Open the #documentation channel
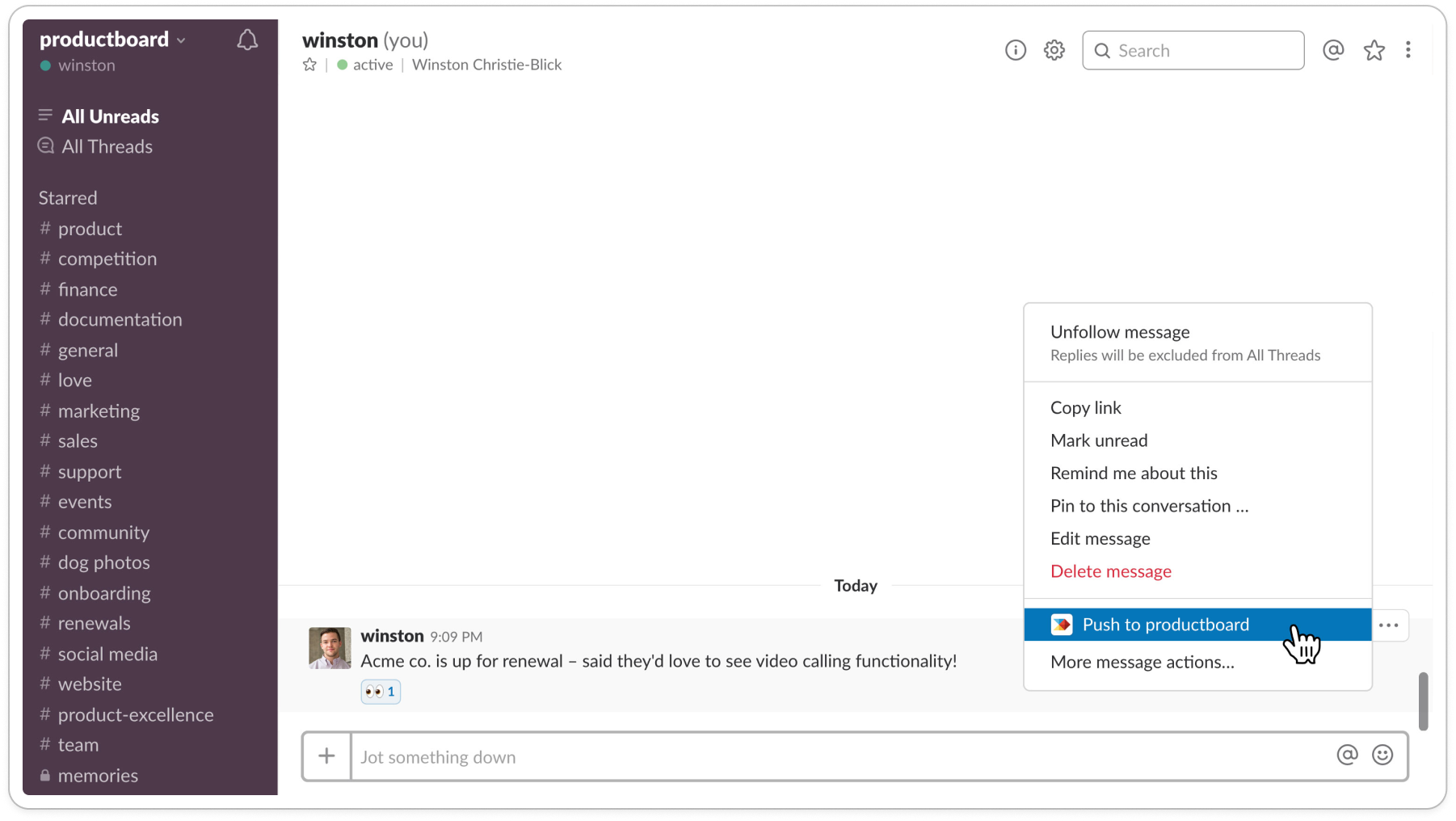Image resolution: width=1456 pixels, height=821 pixels. click(x=111, y=319)
